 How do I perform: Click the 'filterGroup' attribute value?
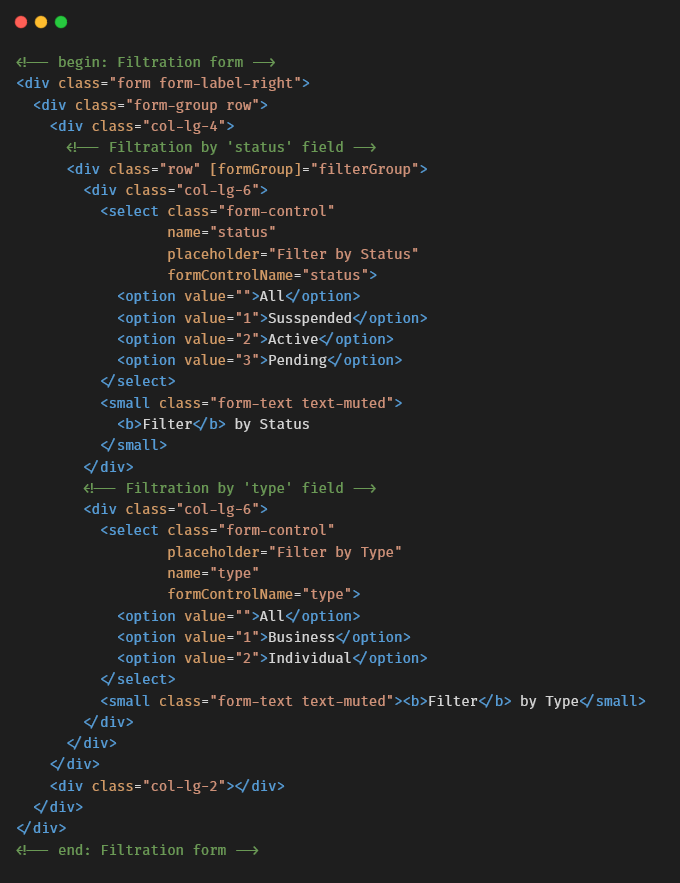[x=364, y=169]
